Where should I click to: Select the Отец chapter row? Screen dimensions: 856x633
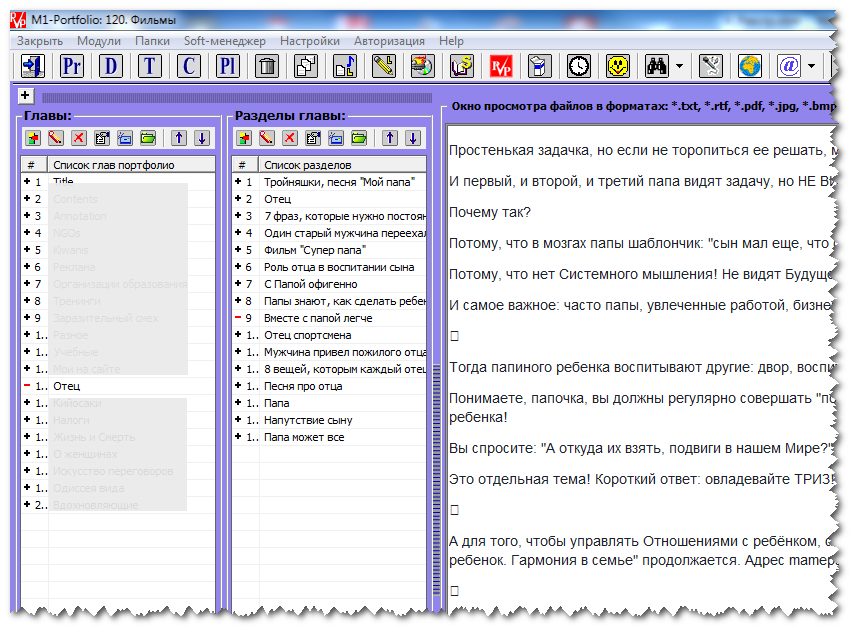[x=118, y=386]
